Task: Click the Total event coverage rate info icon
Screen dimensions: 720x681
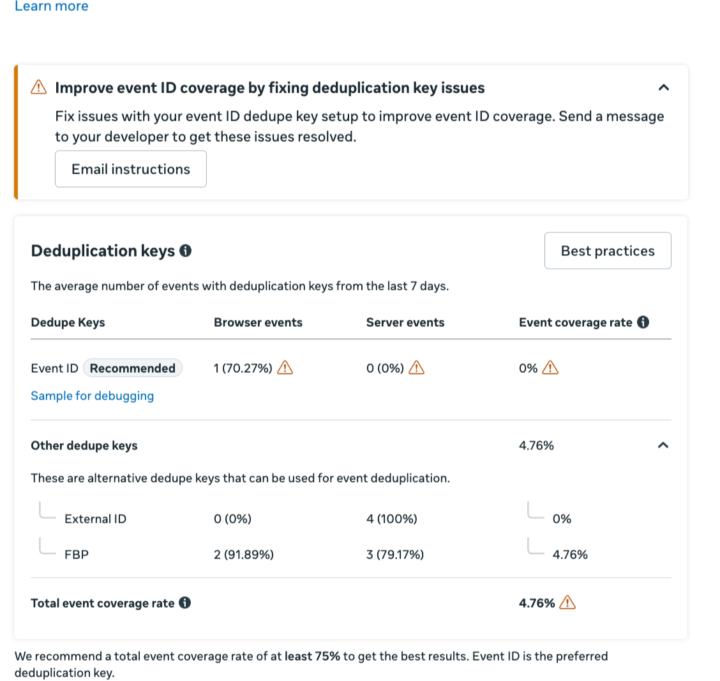Action: (x=185, y=603)
